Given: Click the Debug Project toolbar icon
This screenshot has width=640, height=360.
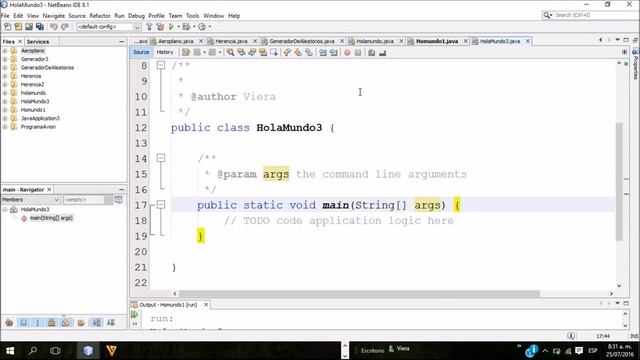Looking at the screenshot, I should (x=186, y=27).
